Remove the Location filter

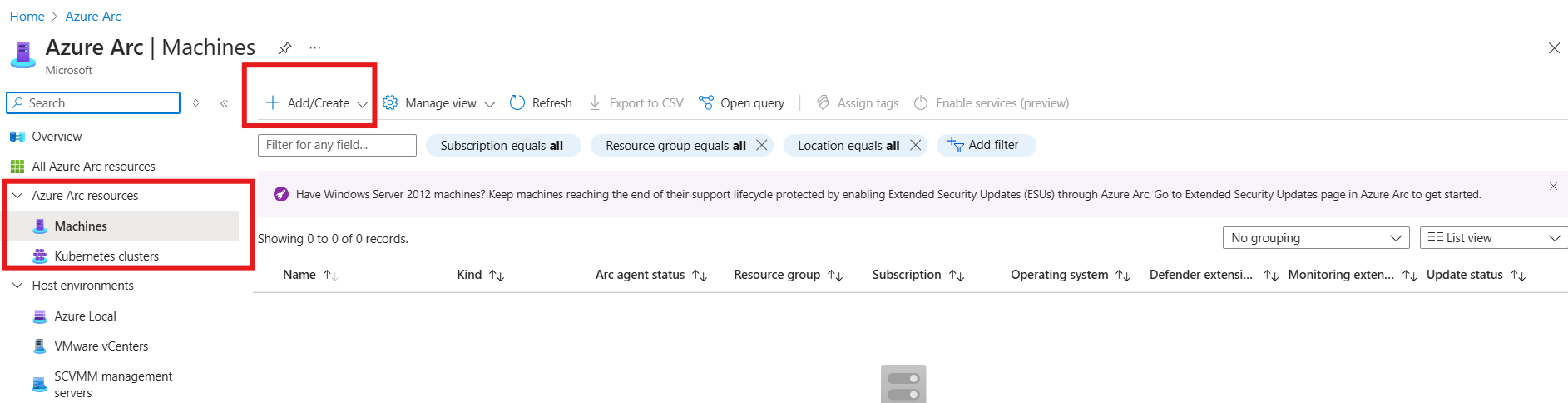tap(915, 145)
